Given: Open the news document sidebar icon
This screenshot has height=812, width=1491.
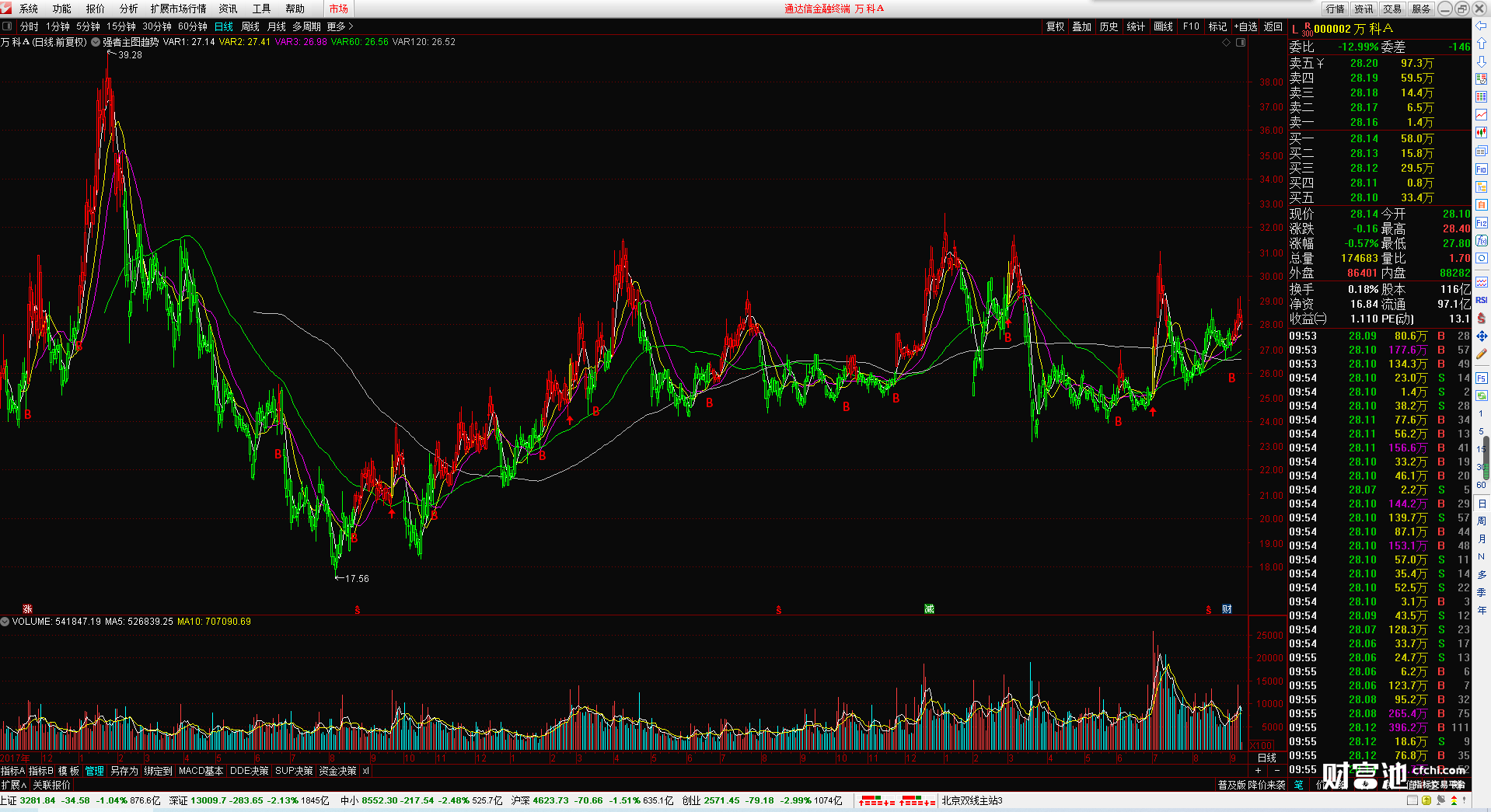Looking at the screenshot, I should click(1482, 151).
